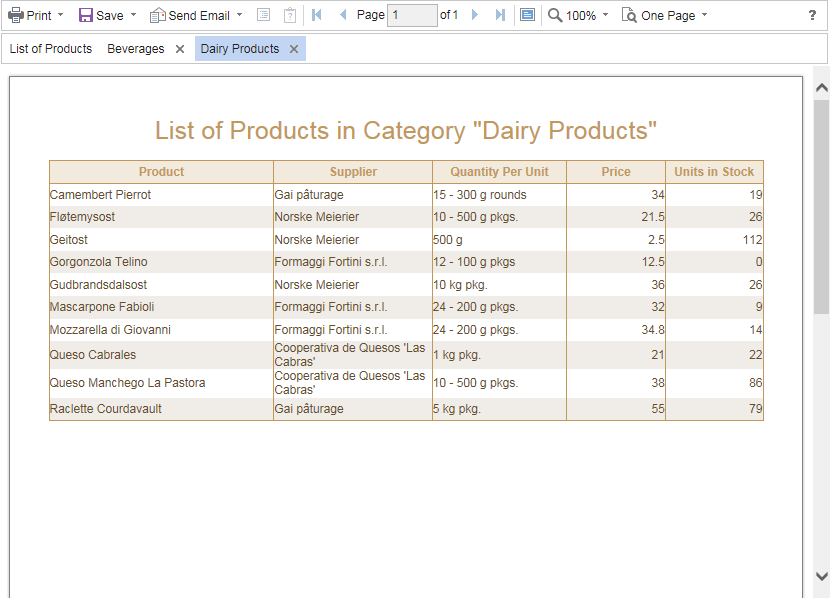Click the 10 kg pkg. cell
Image resolution: width=830 pixels, height=598 pixels.
(x=499, y=285)
